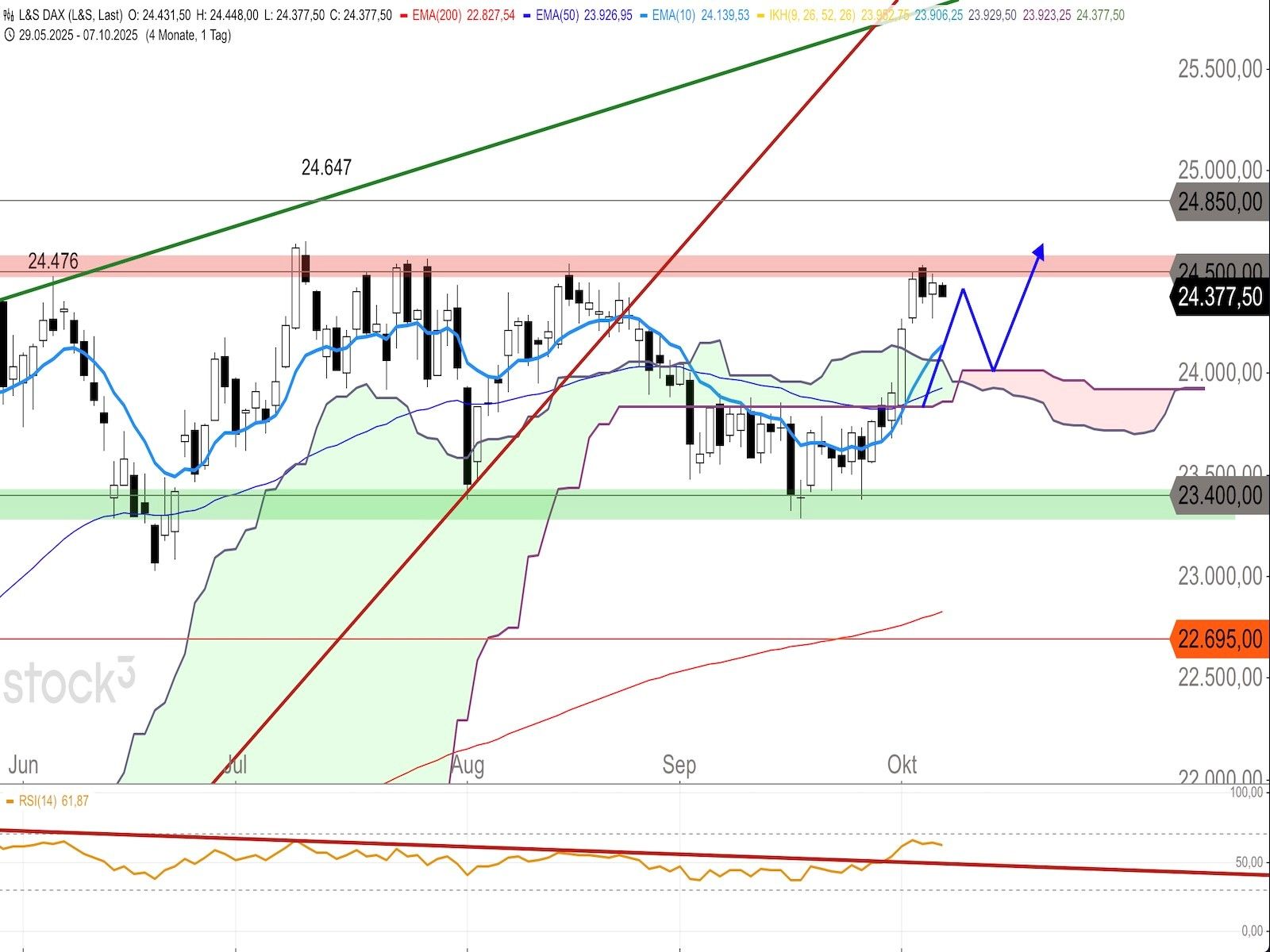1270x952 pixels.
Task: Click the 24.850,00 price level tag
Action: [x=1218, y=202]
